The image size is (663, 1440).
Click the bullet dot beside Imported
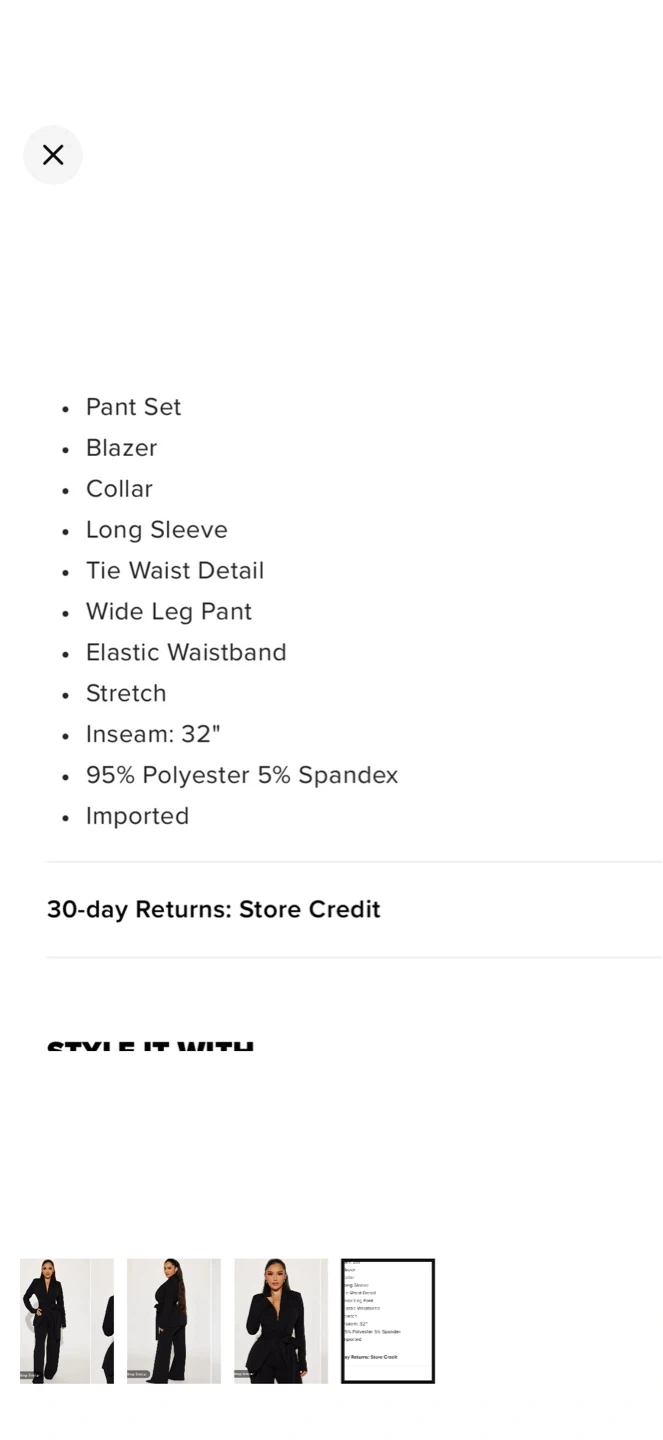click(66, 818)
